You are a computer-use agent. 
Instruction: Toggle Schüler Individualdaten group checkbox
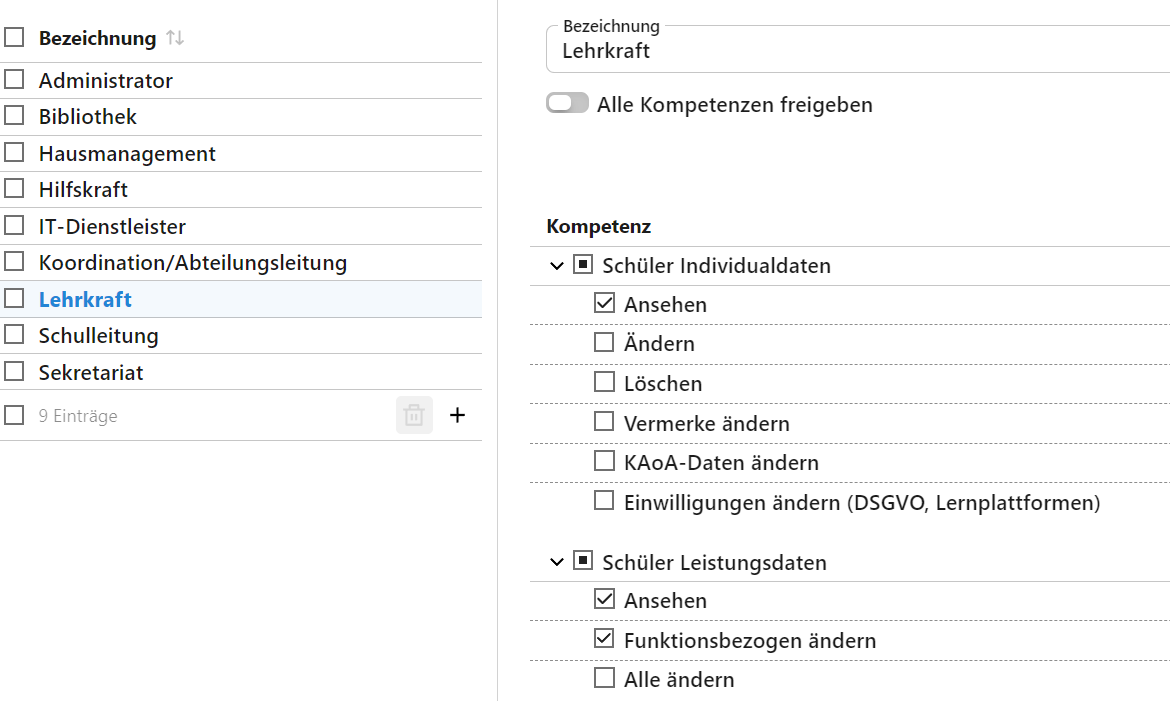[583, 264]
